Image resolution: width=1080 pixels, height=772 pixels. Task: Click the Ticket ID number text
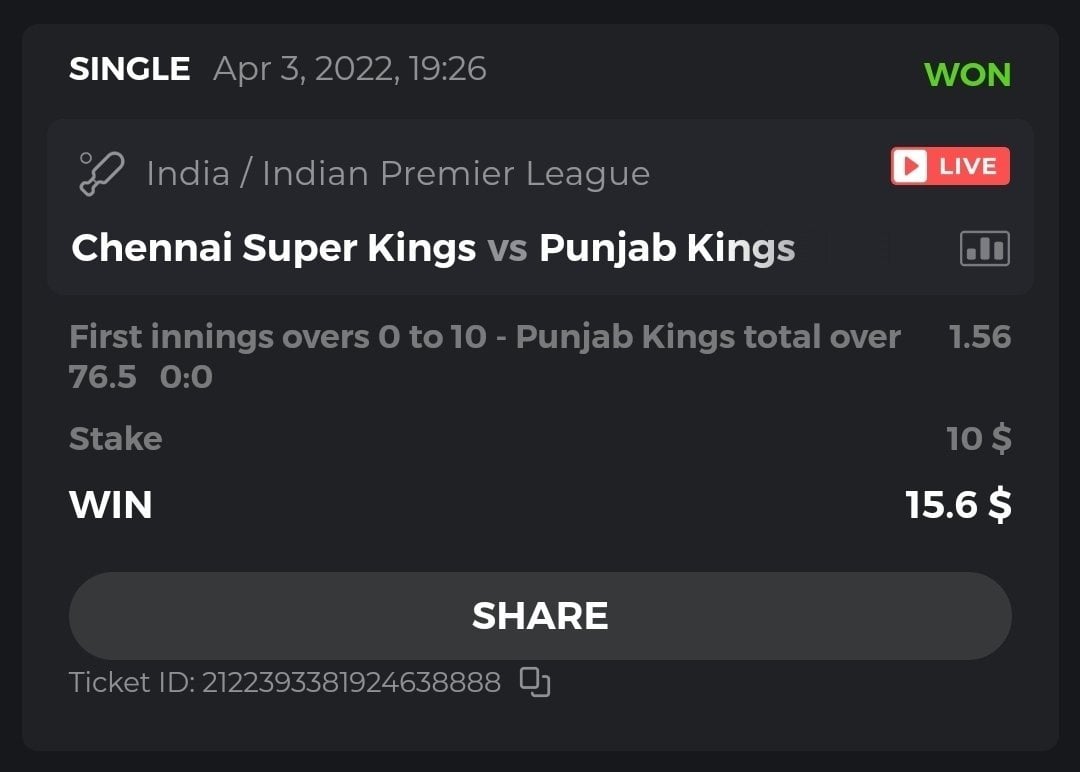point(351,682)
